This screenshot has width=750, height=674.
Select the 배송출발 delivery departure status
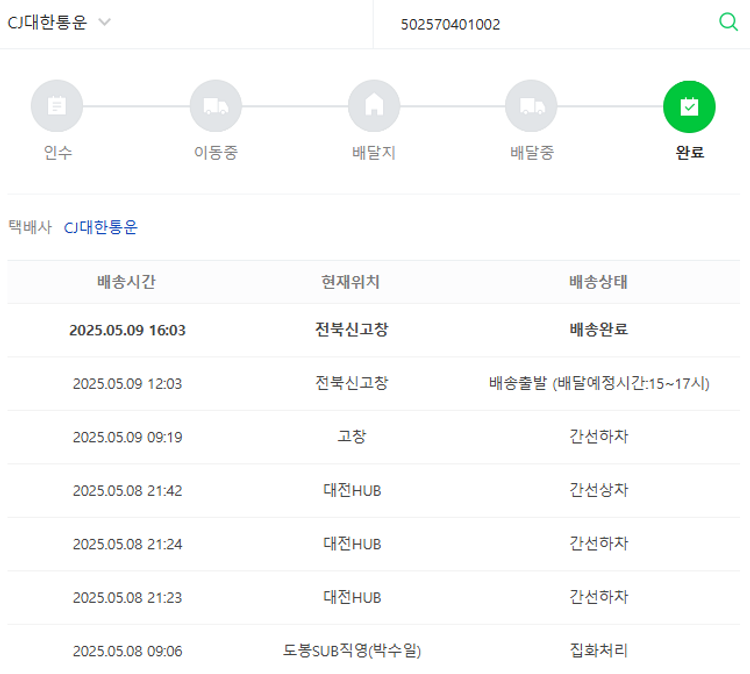(598, 383)
